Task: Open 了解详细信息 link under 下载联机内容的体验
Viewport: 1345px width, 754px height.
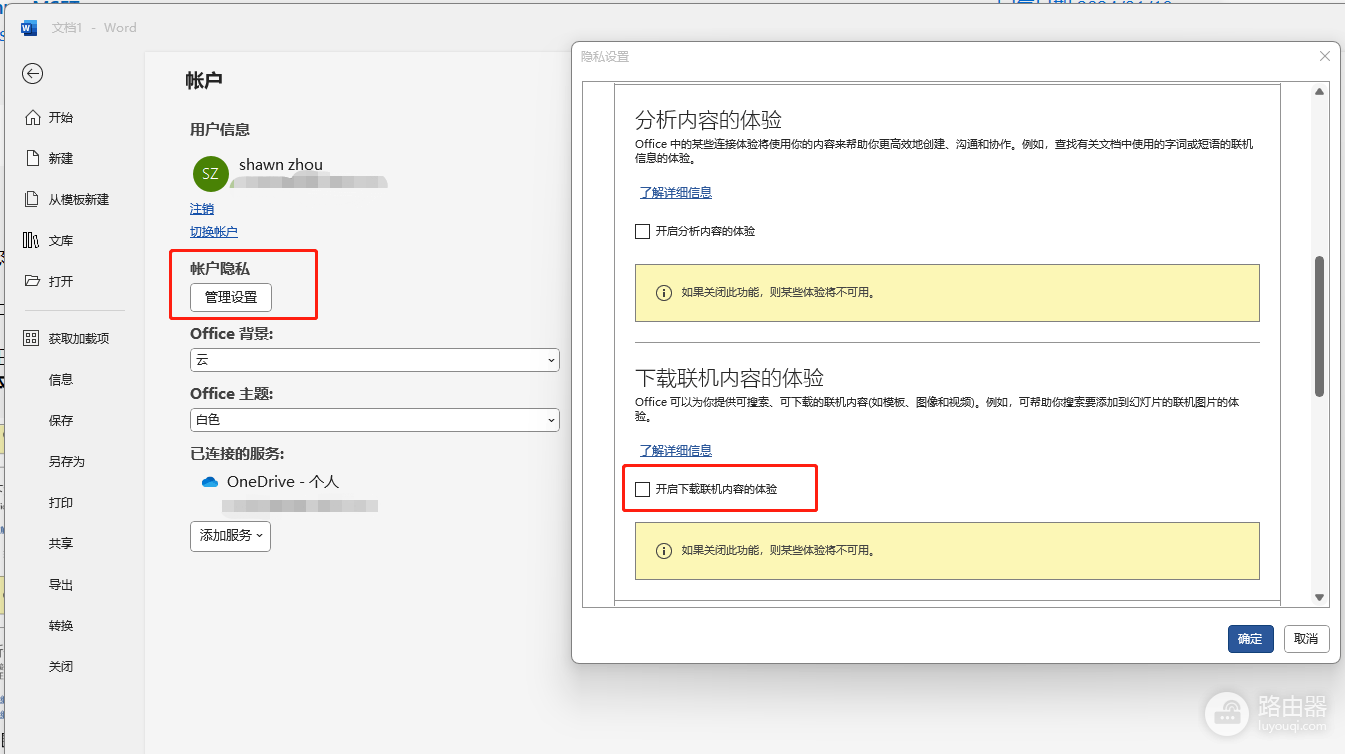Action: pos(676,450)
